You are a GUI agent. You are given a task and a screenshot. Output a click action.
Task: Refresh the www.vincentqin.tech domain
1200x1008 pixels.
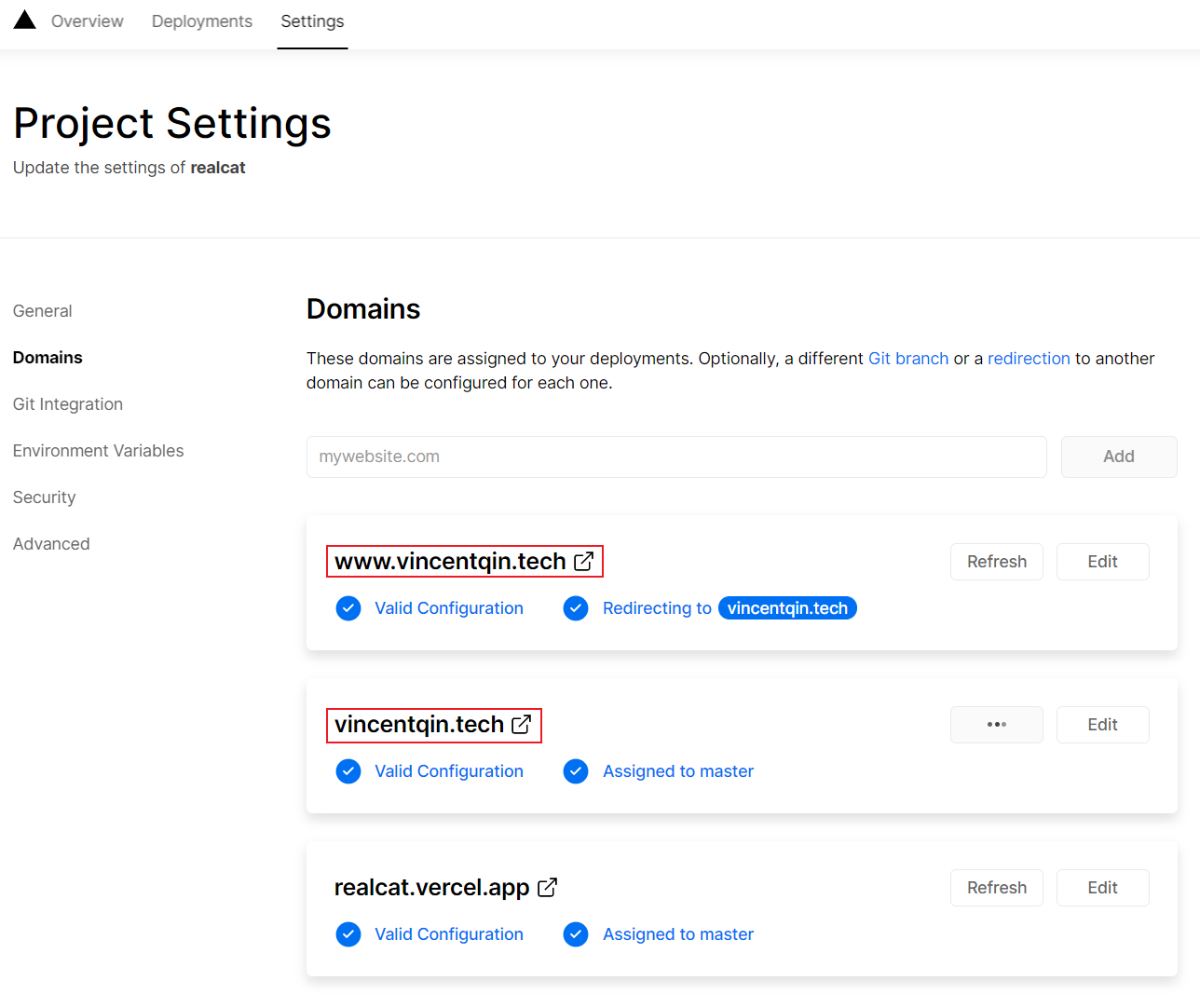tap(996, 562)
